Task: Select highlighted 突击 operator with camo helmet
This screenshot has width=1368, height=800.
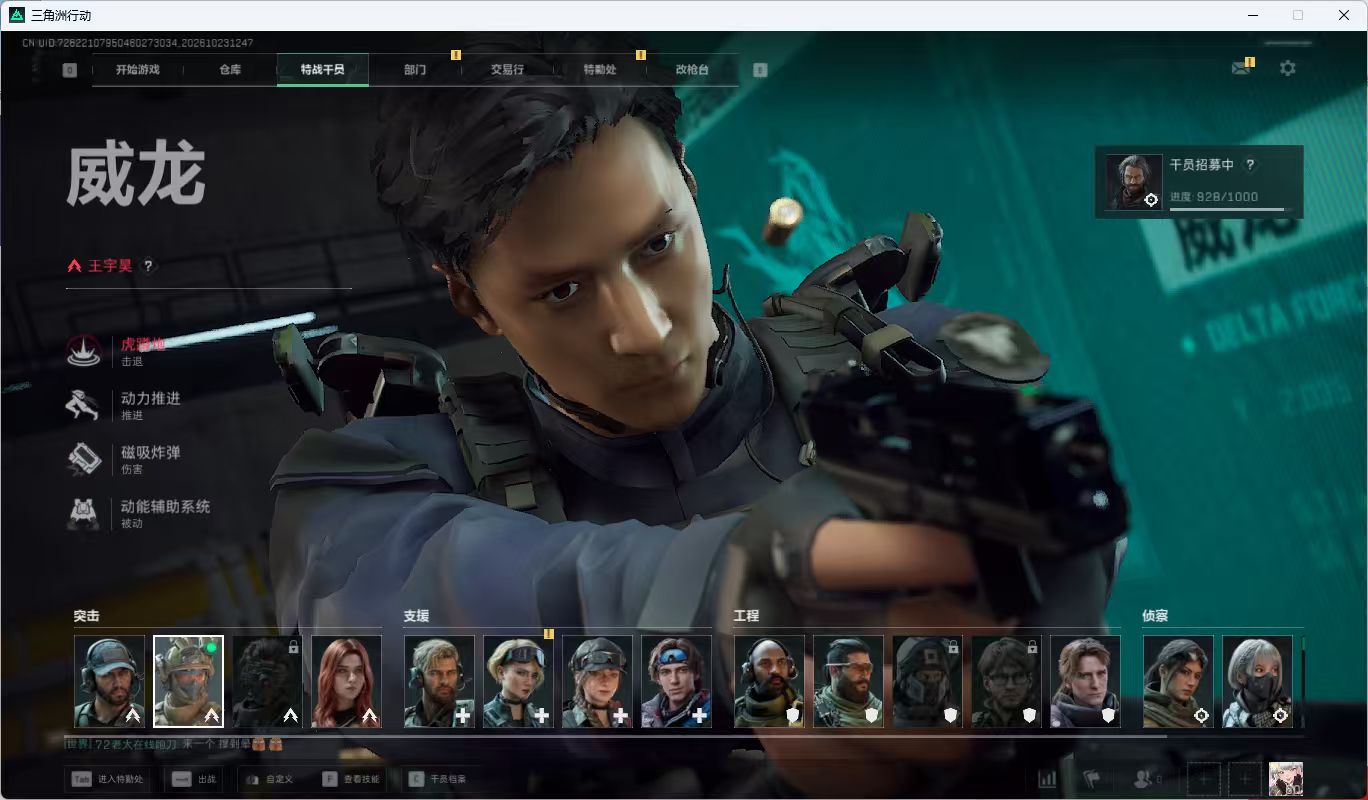Action: pos(188,681)
